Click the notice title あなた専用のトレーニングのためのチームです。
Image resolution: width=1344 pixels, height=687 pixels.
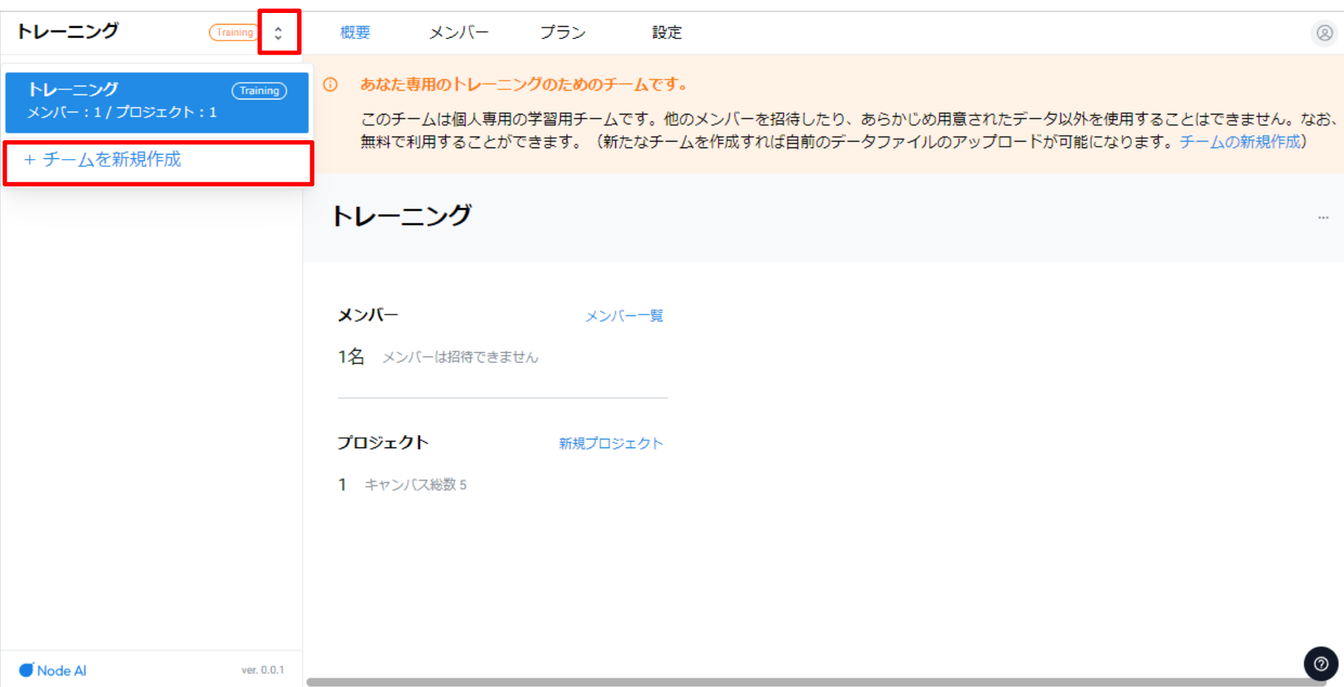[x=524, y=85]
